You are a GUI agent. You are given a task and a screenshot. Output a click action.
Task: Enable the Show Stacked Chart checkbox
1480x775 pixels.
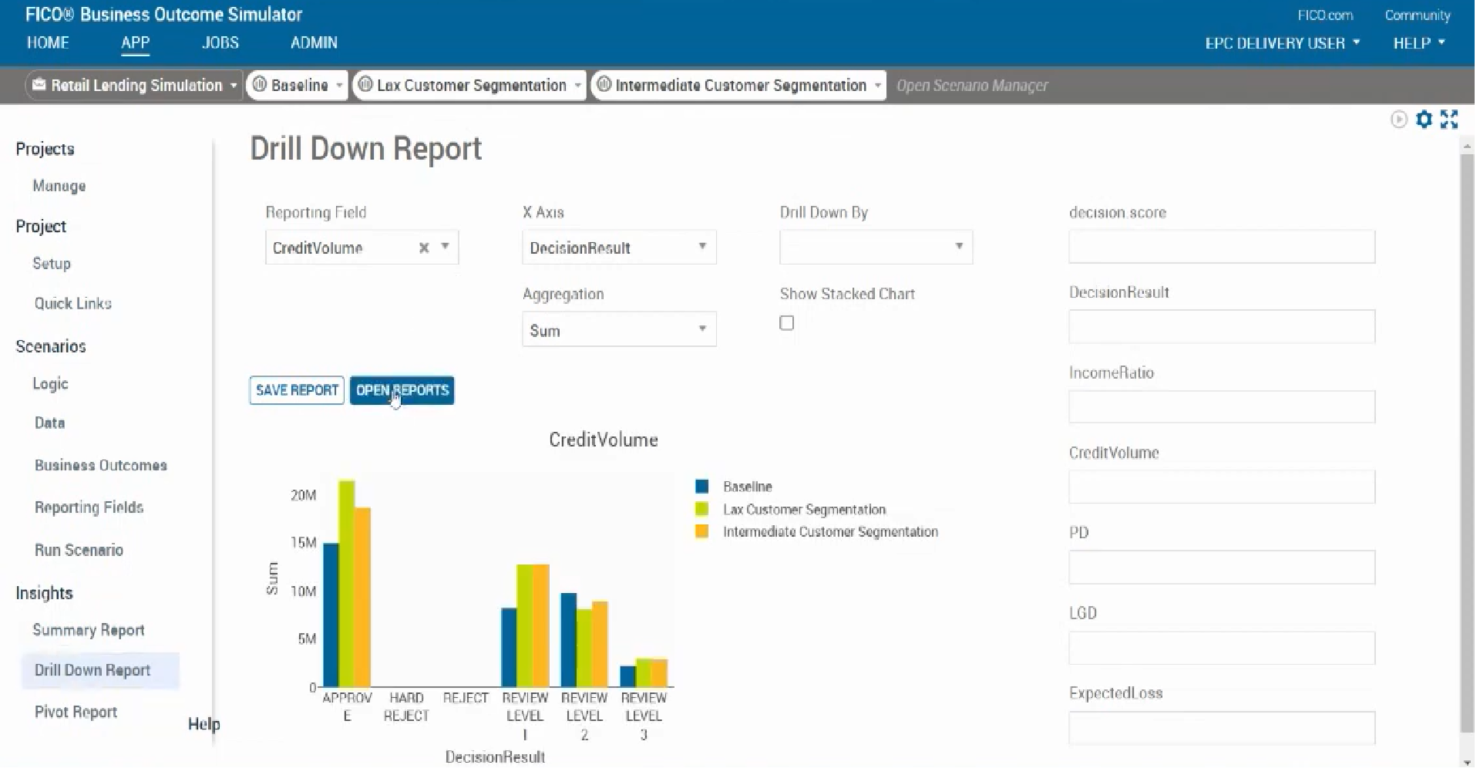(786, 322)
